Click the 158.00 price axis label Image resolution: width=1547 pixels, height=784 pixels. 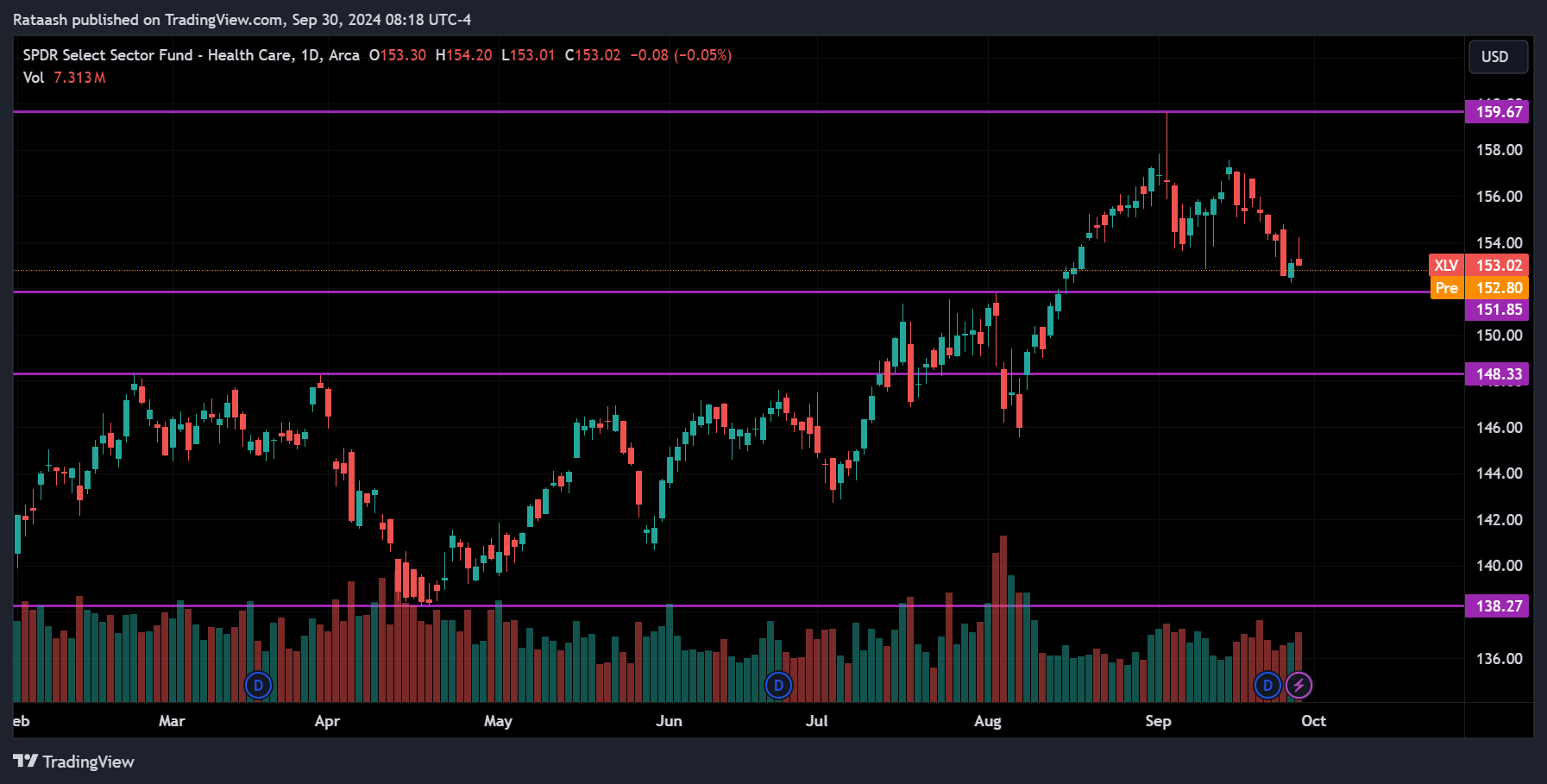tap(1500, 150)
